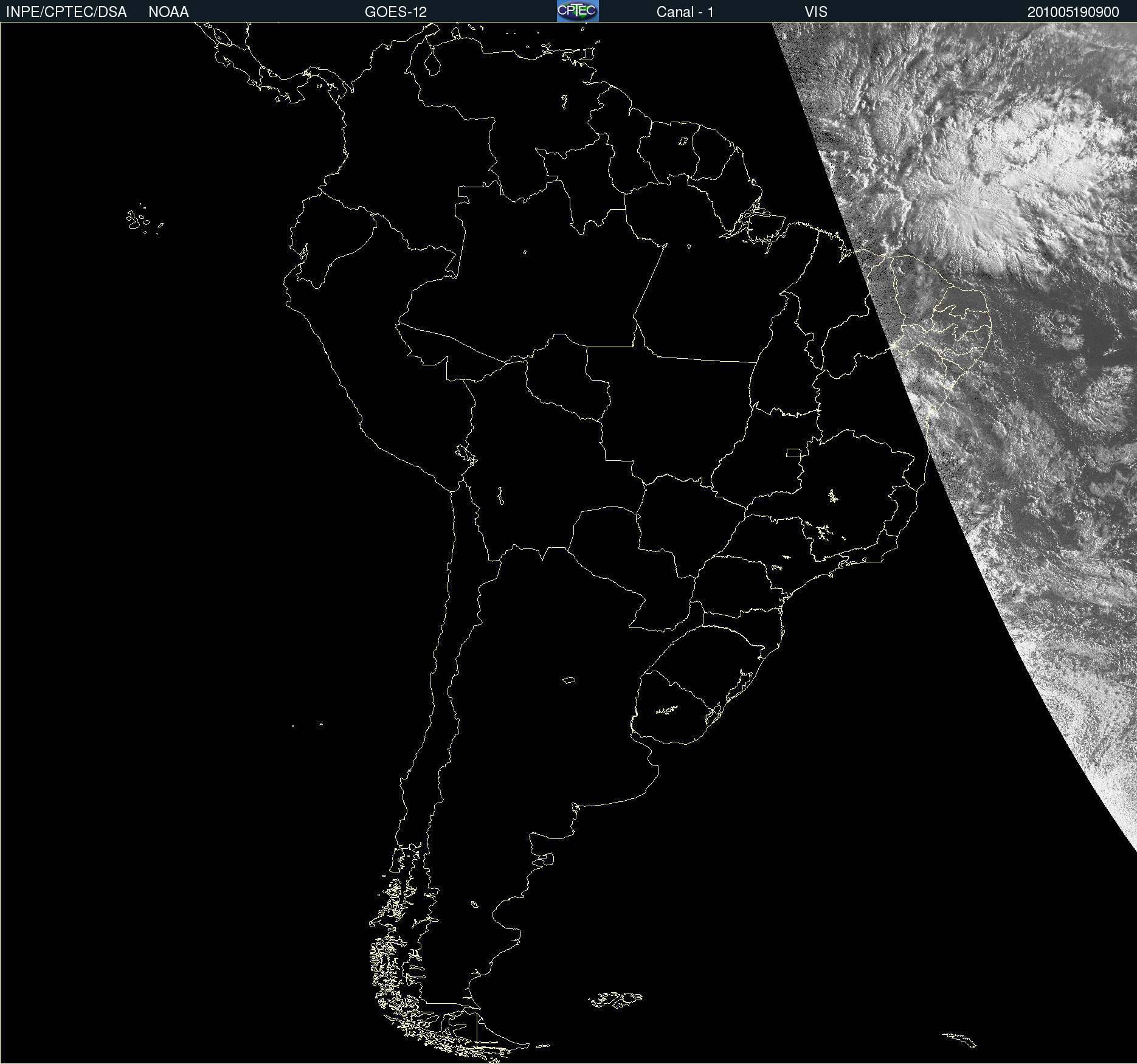Click the Falkland Islands outline
Viewport: 1137px width, 1064px height.
(615, 1000)
